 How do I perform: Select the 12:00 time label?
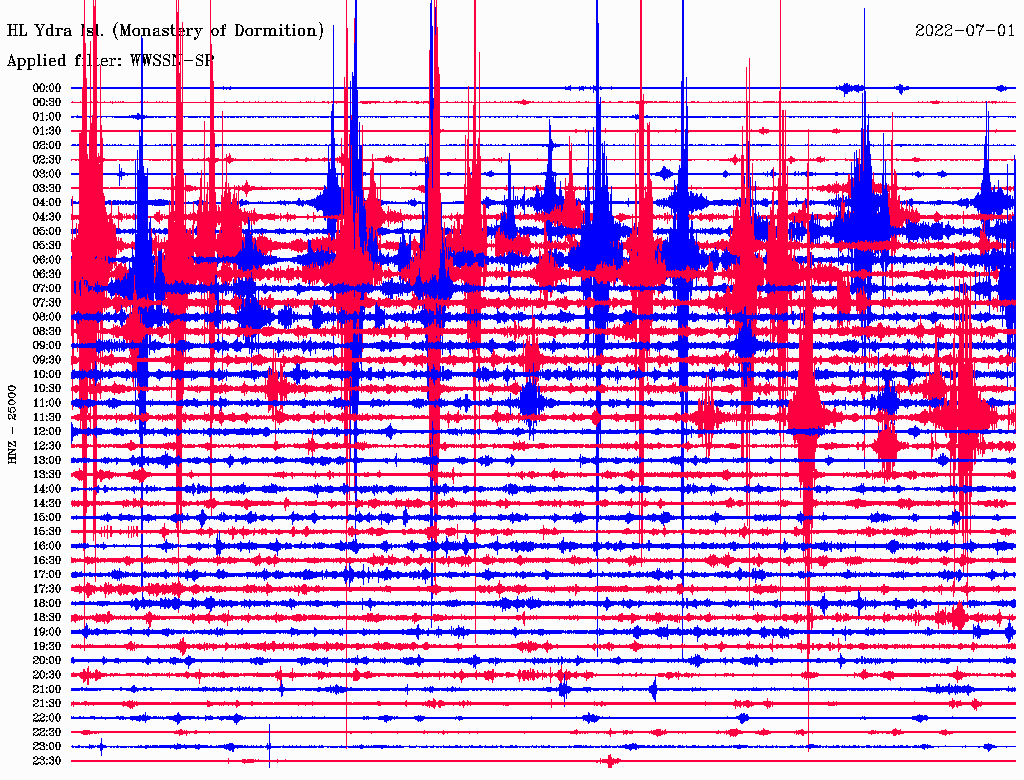coord(47,432)
